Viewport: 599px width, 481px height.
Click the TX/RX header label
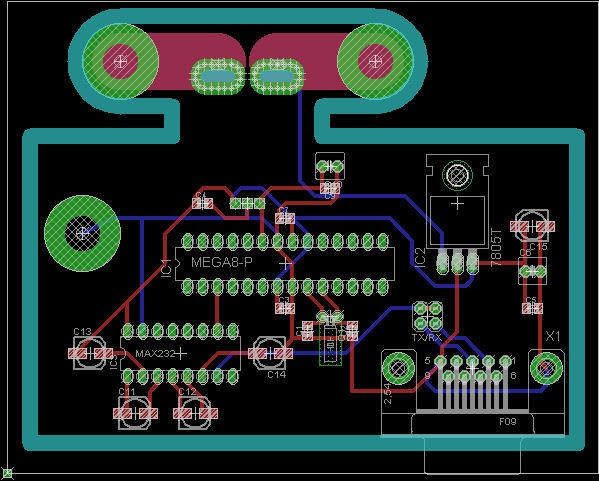[427, 338]
